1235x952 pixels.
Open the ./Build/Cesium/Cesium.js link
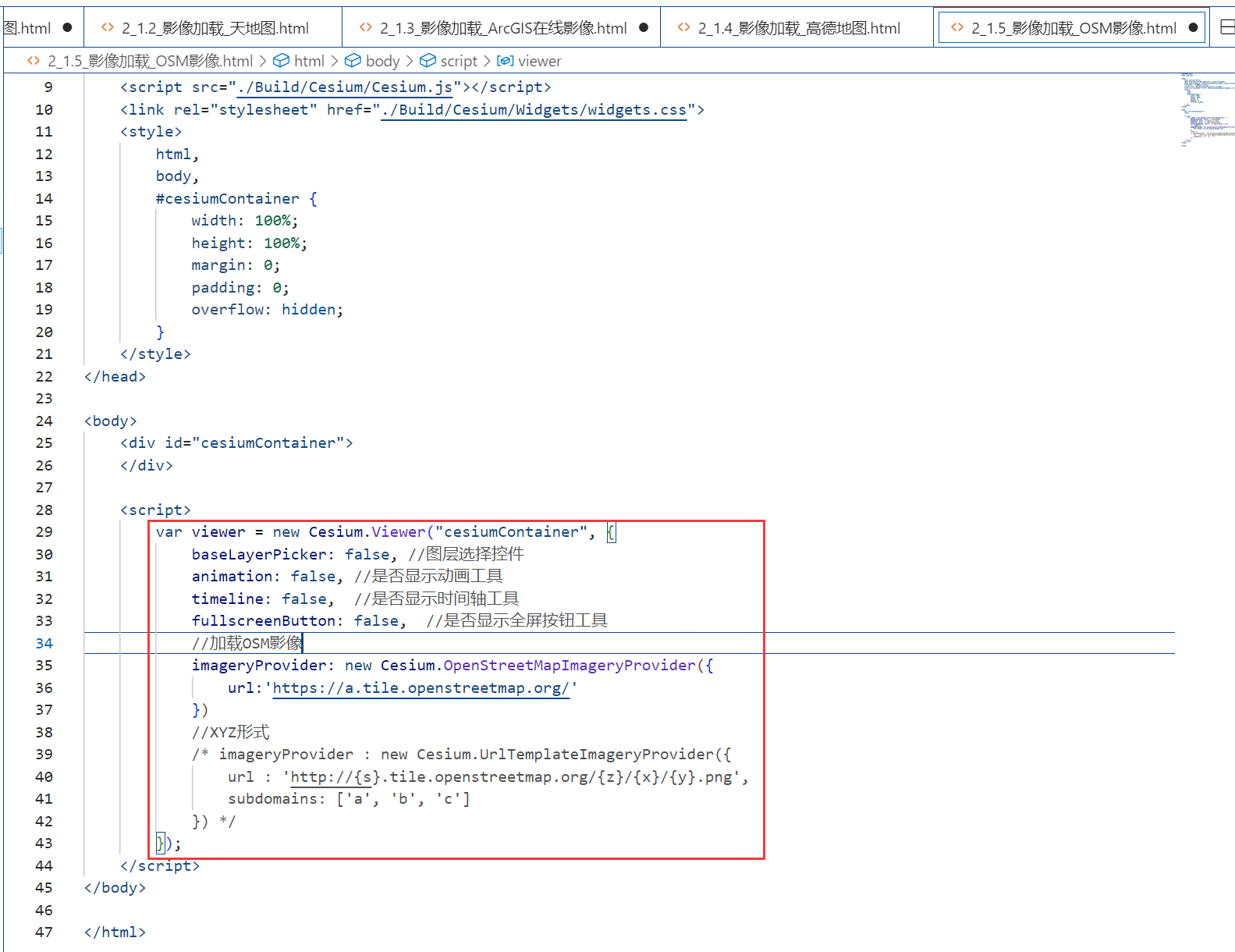345,87
